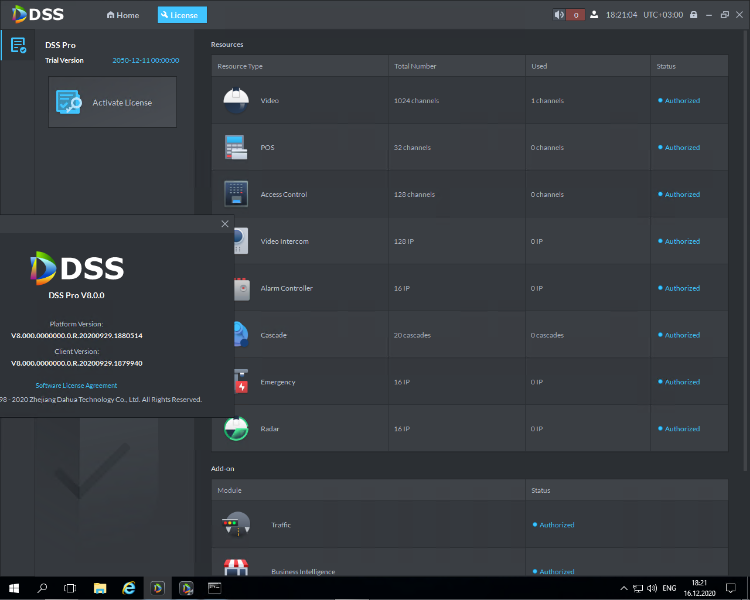Click the Emergency resource icon
Image resolution: width=750 pixels, height=600 pixels.
(241, 381)
